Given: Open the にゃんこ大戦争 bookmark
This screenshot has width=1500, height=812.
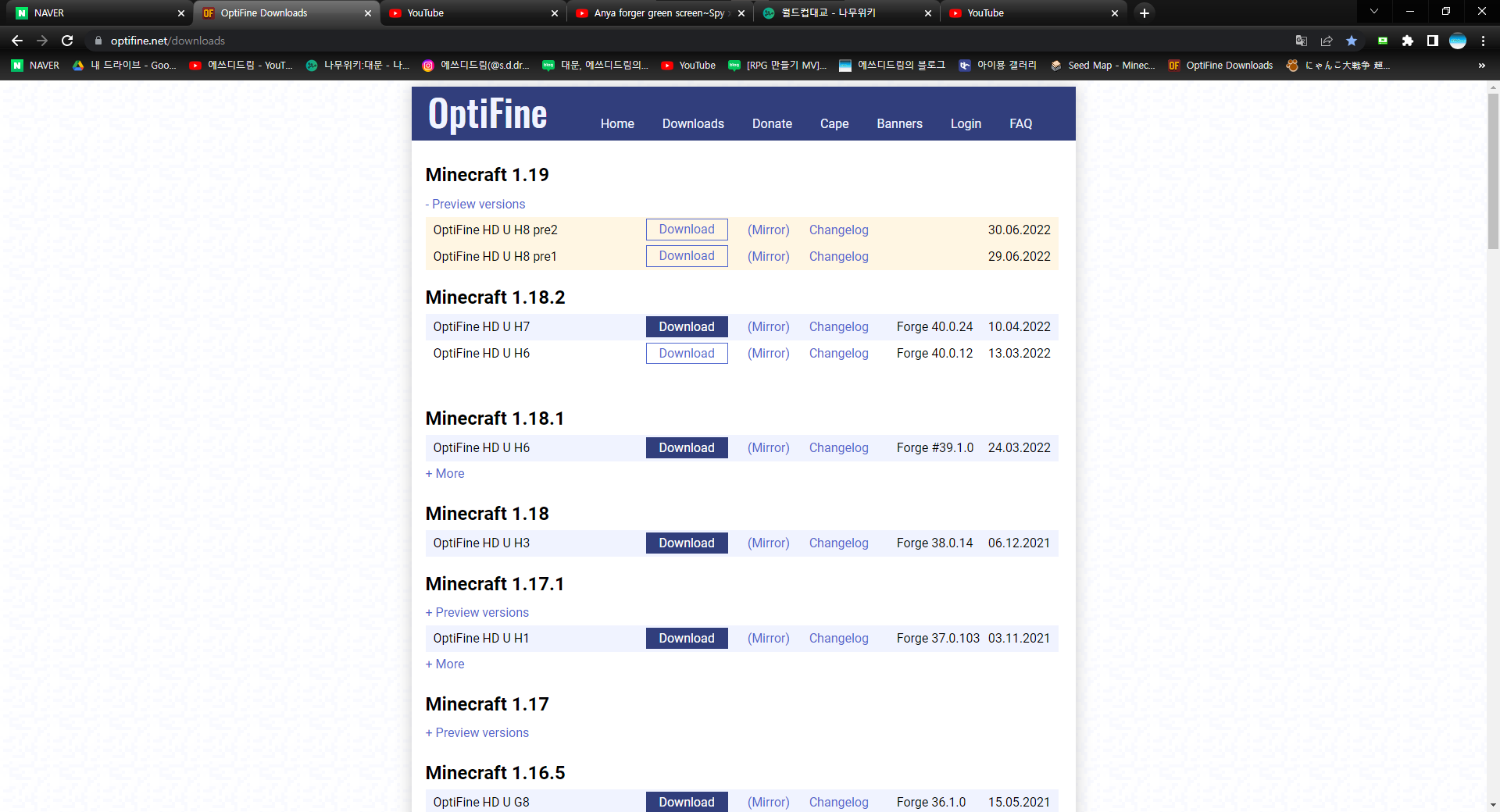Looking at the screenshot, I should (1338, 66).
